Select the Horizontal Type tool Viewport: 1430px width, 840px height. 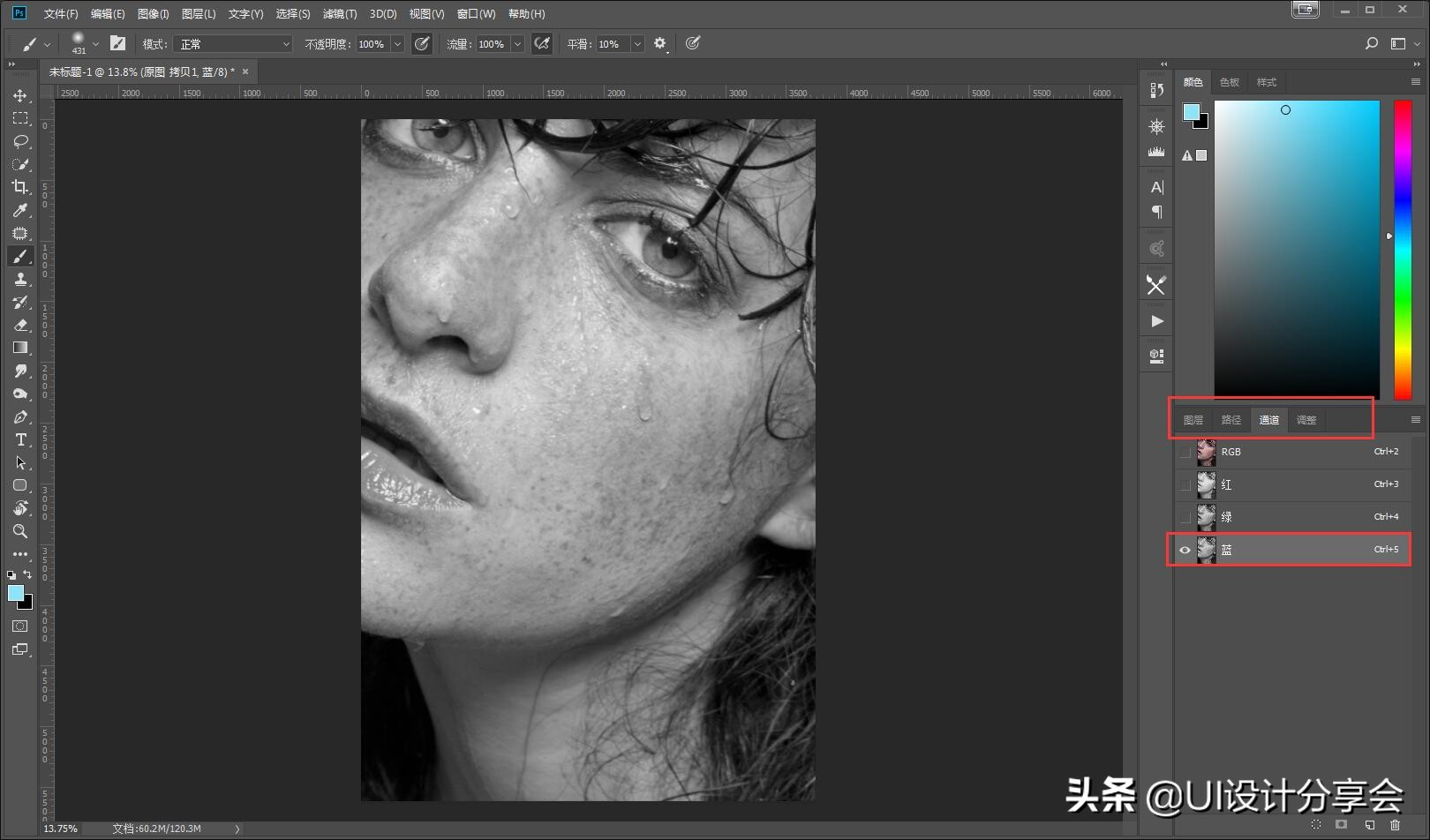[x=20, y=439]
